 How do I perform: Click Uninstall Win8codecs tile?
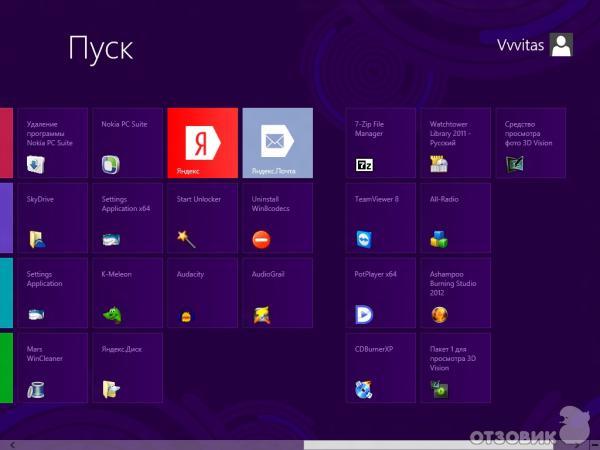coord(277,218)
